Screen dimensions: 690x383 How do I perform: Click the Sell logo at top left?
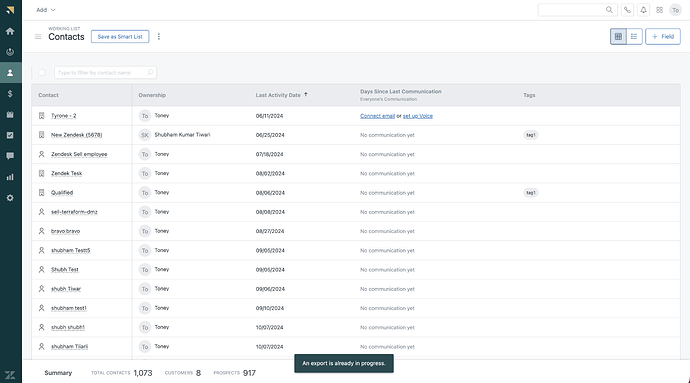point(10,10)
